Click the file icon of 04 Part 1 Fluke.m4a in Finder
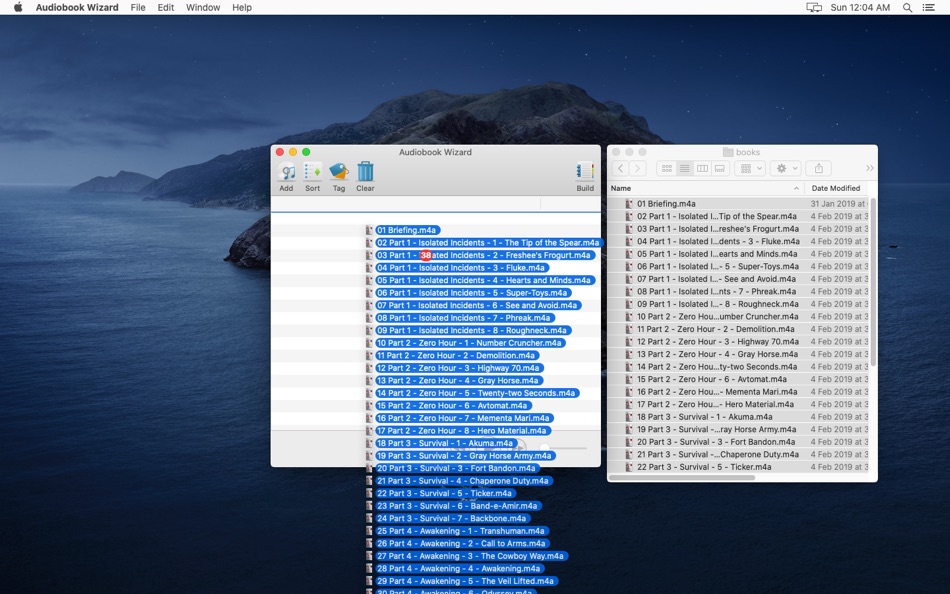Viewport: 950px width, 594px height. (x=629, y=242)
